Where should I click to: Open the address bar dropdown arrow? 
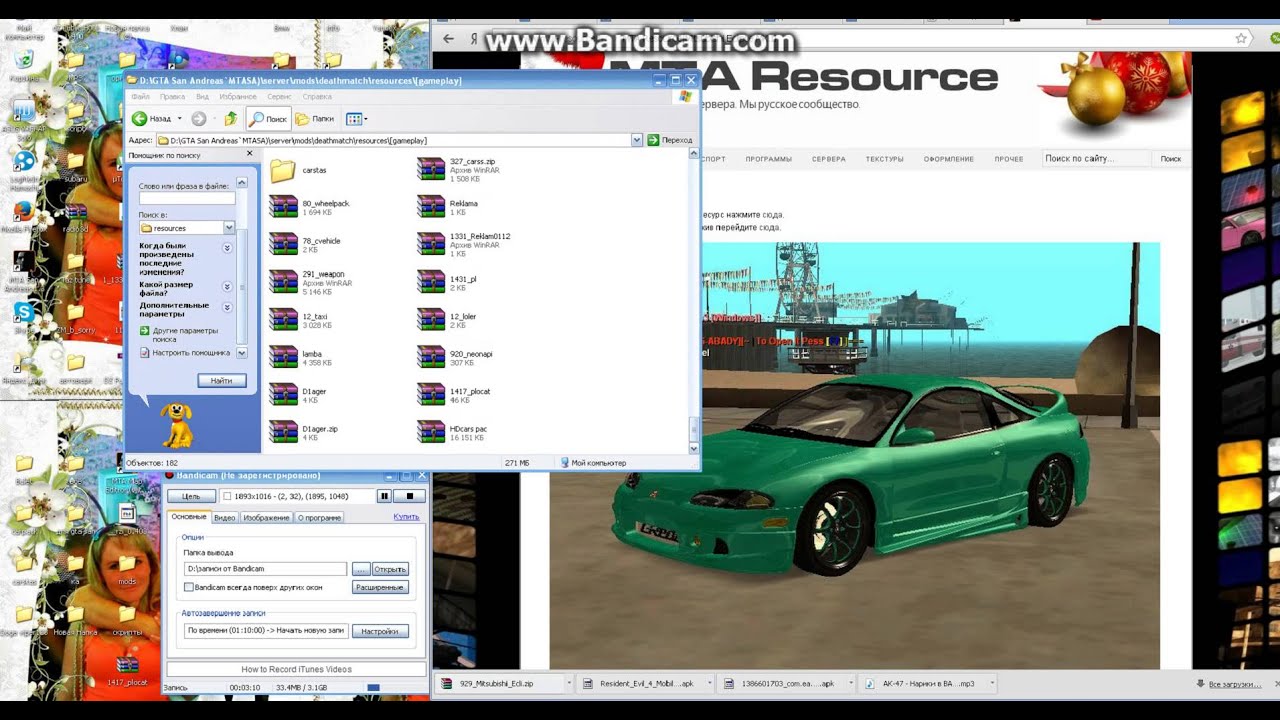click(636, 140)
